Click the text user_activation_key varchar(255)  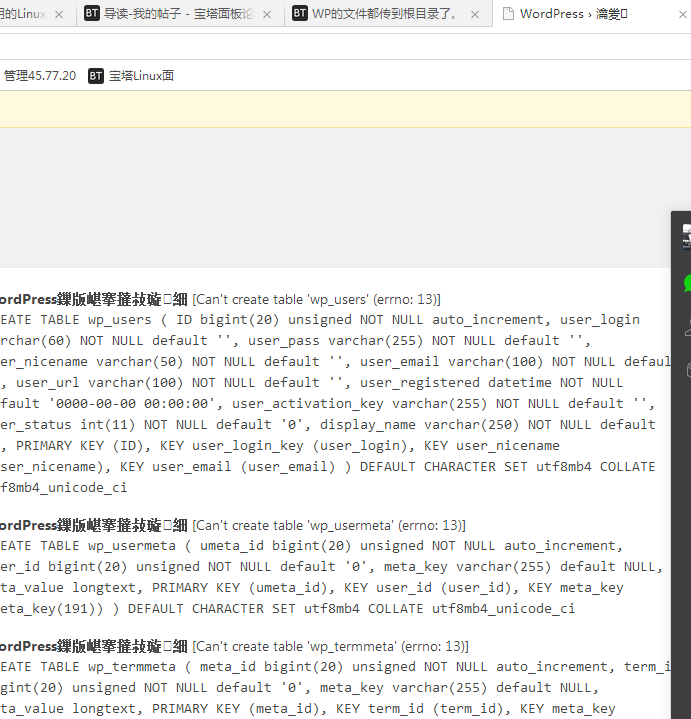[x=359, y=404]
